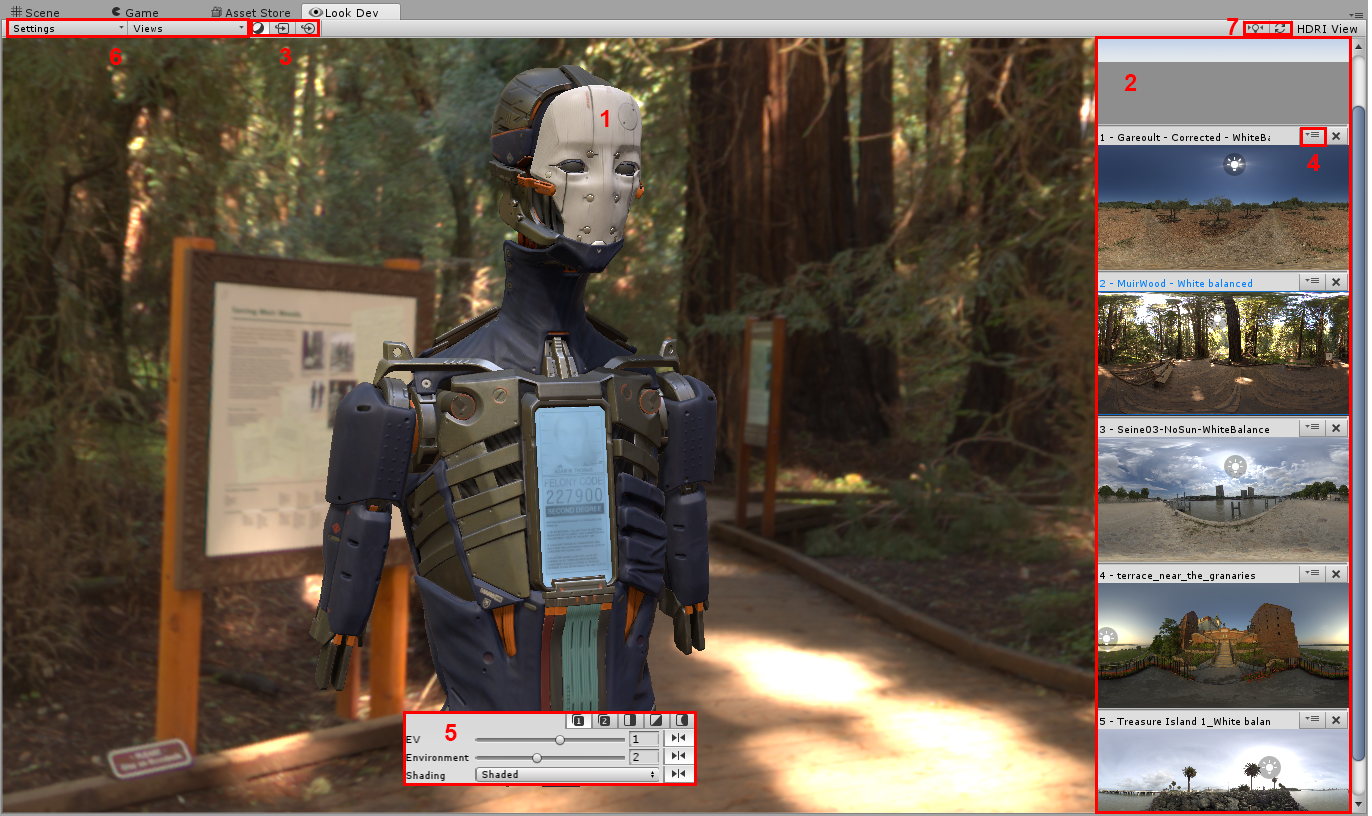Click the rotate environment refresh icon
The height and width of the screenshot is (816, 1372).
[1280, 28]
